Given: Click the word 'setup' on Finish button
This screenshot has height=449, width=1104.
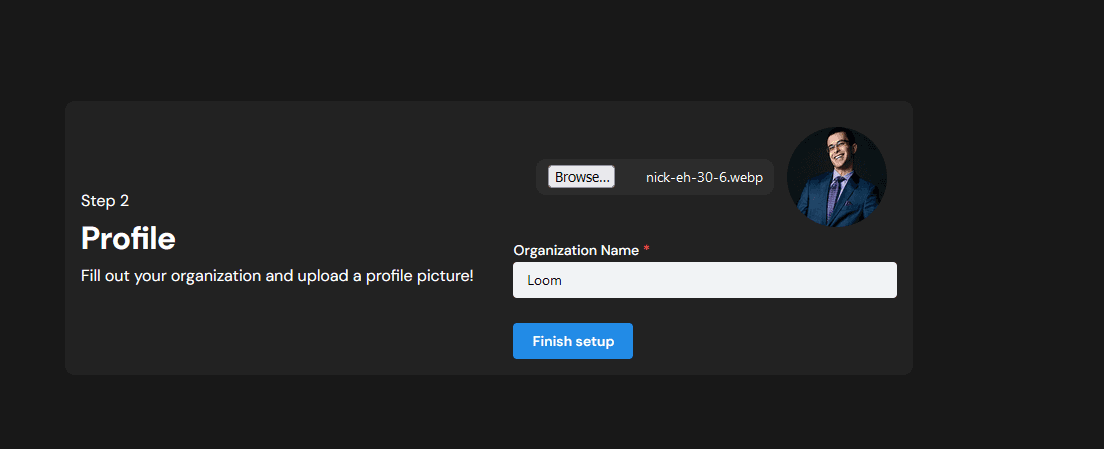Looking at the screenshot, I should pyautogui.click(x=594, y=341).
